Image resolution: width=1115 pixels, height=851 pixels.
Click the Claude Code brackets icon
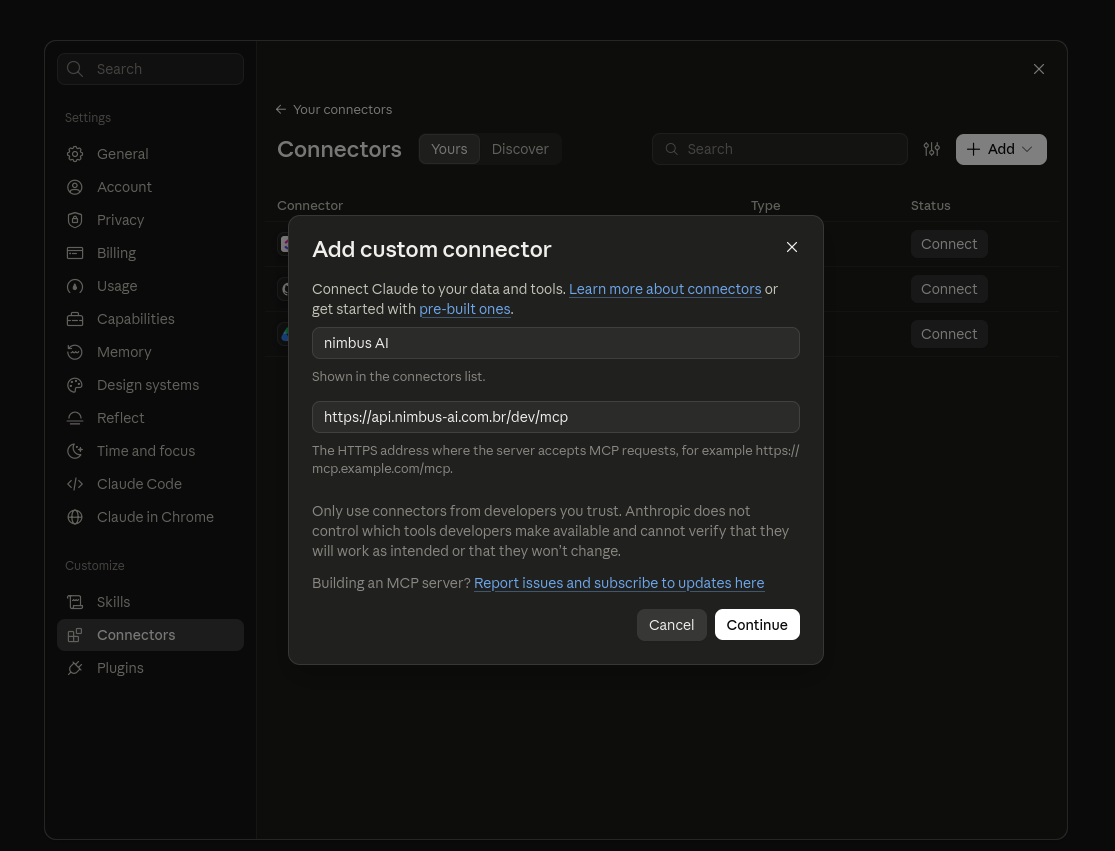pos(75,484)
